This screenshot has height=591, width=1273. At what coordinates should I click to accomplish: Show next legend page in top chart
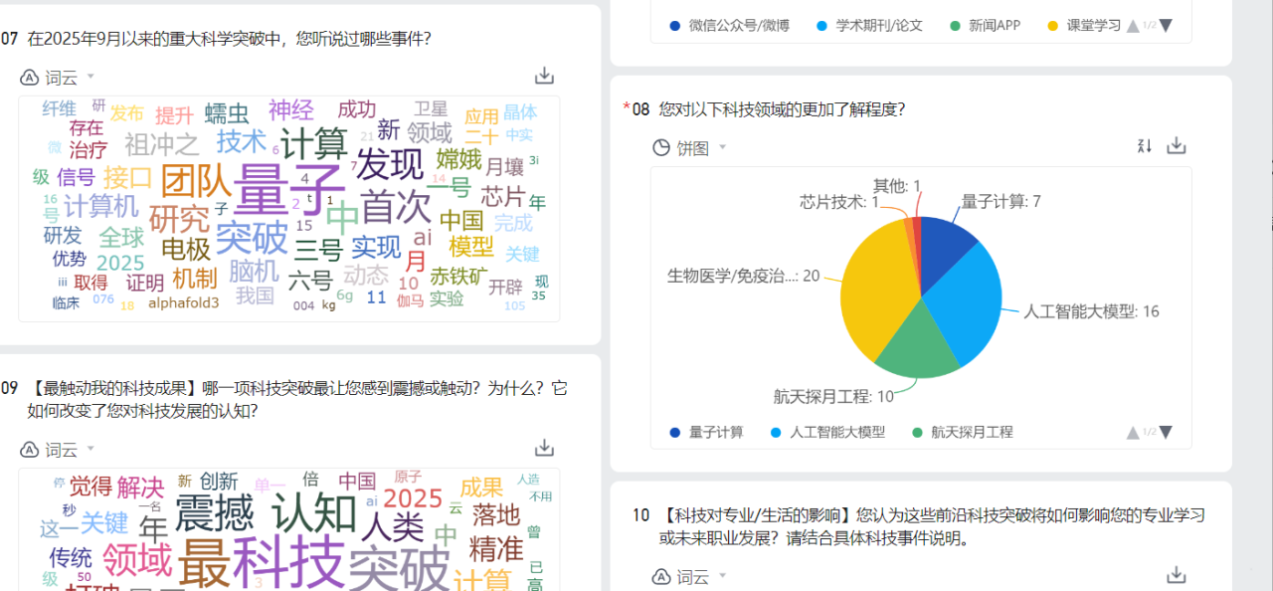click(1165, 25)
